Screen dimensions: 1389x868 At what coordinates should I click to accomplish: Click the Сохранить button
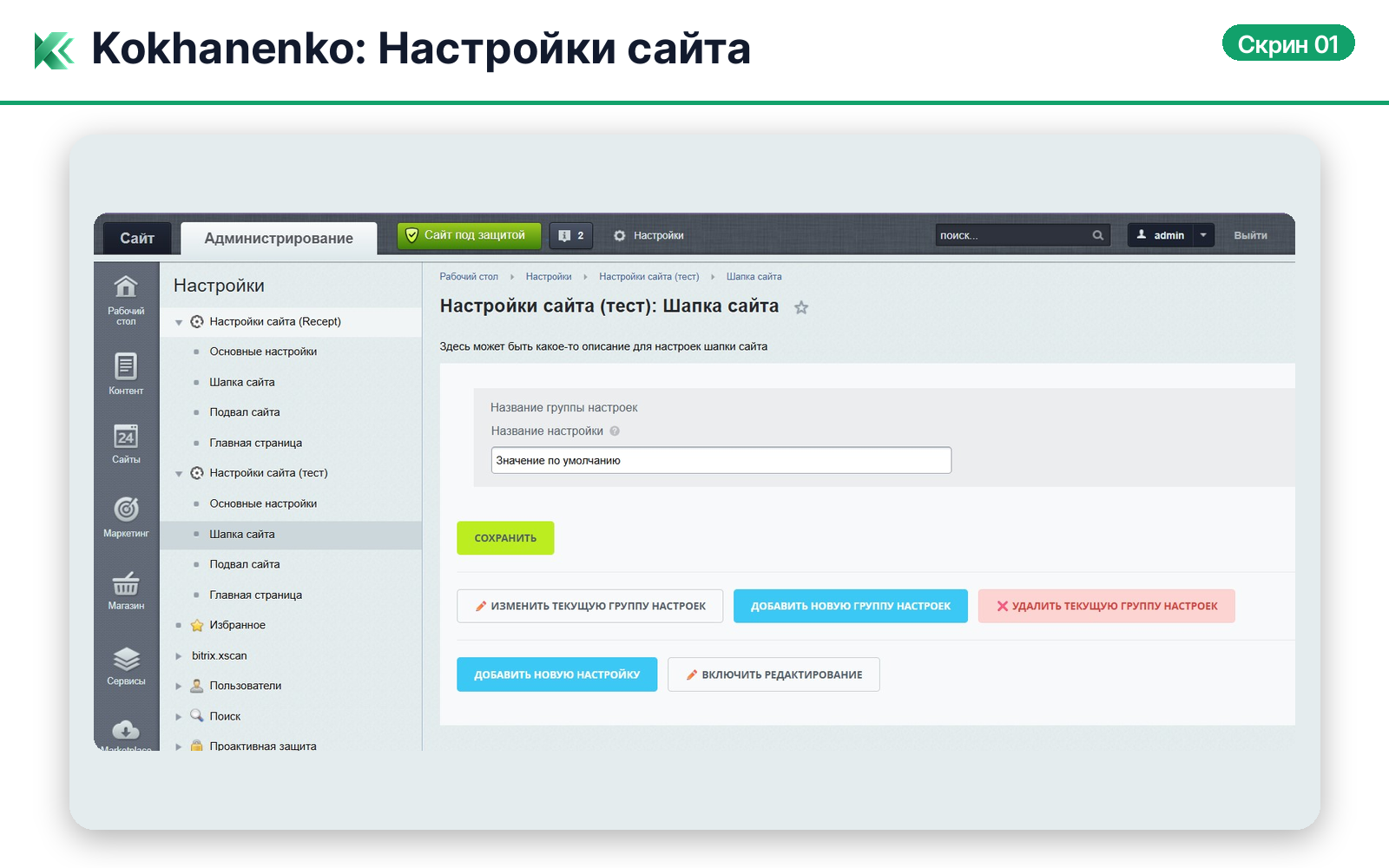[x=505, y=538]
